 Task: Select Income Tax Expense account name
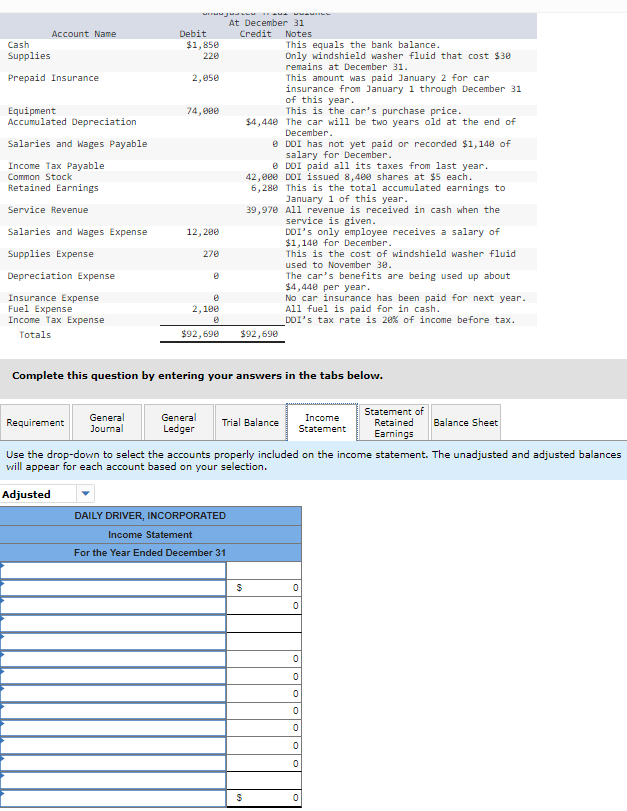(56, 320)
